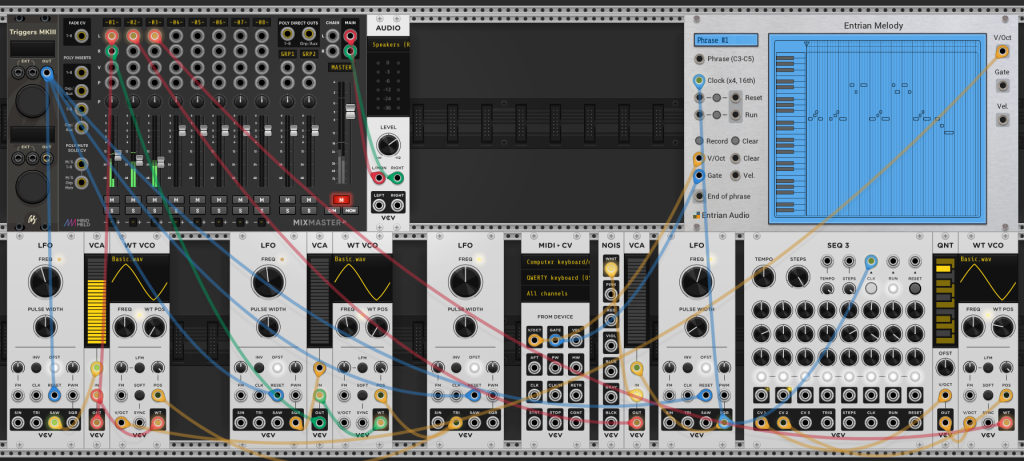Image resolution: width=1024 pixels, height=461 pixels.
Task: Click the FREQ knob on the leftmost LFO
Action: coord(45,281)
